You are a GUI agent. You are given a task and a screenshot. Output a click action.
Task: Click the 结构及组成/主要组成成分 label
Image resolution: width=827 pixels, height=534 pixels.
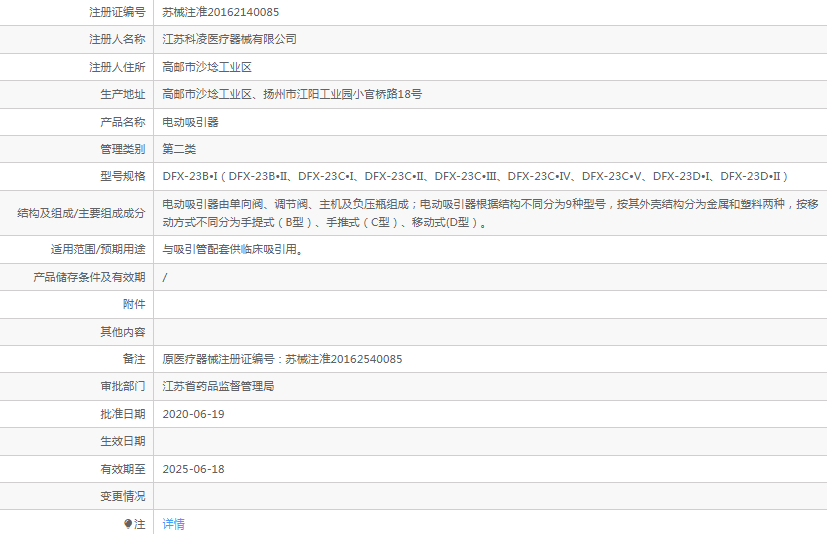pos(81,213)
